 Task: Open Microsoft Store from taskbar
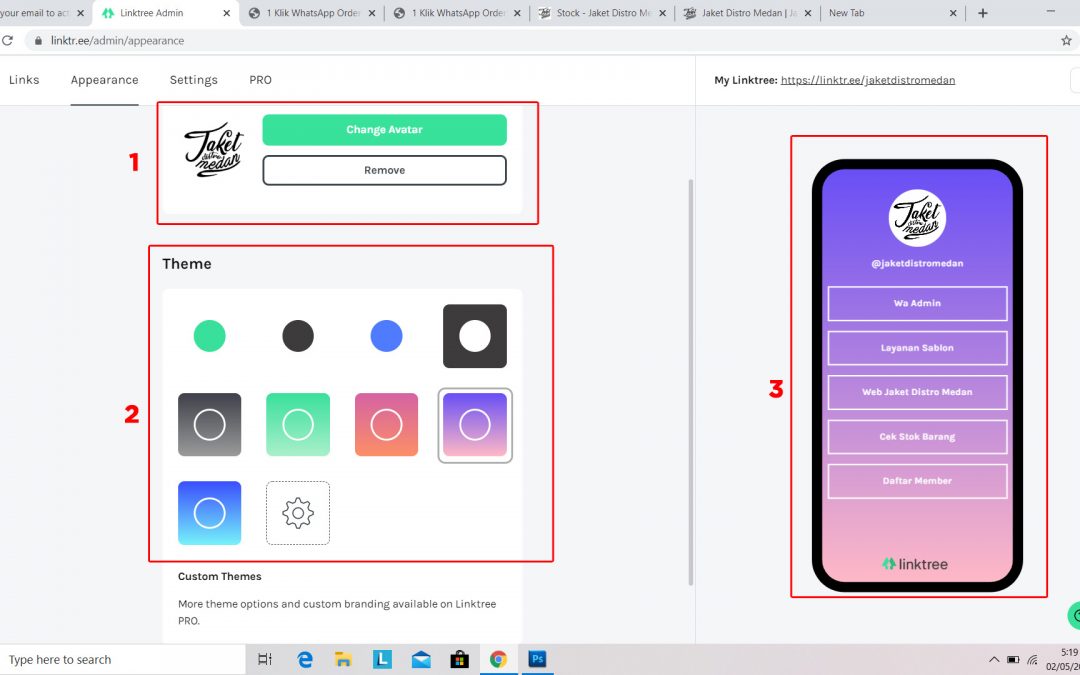(459, 660)
